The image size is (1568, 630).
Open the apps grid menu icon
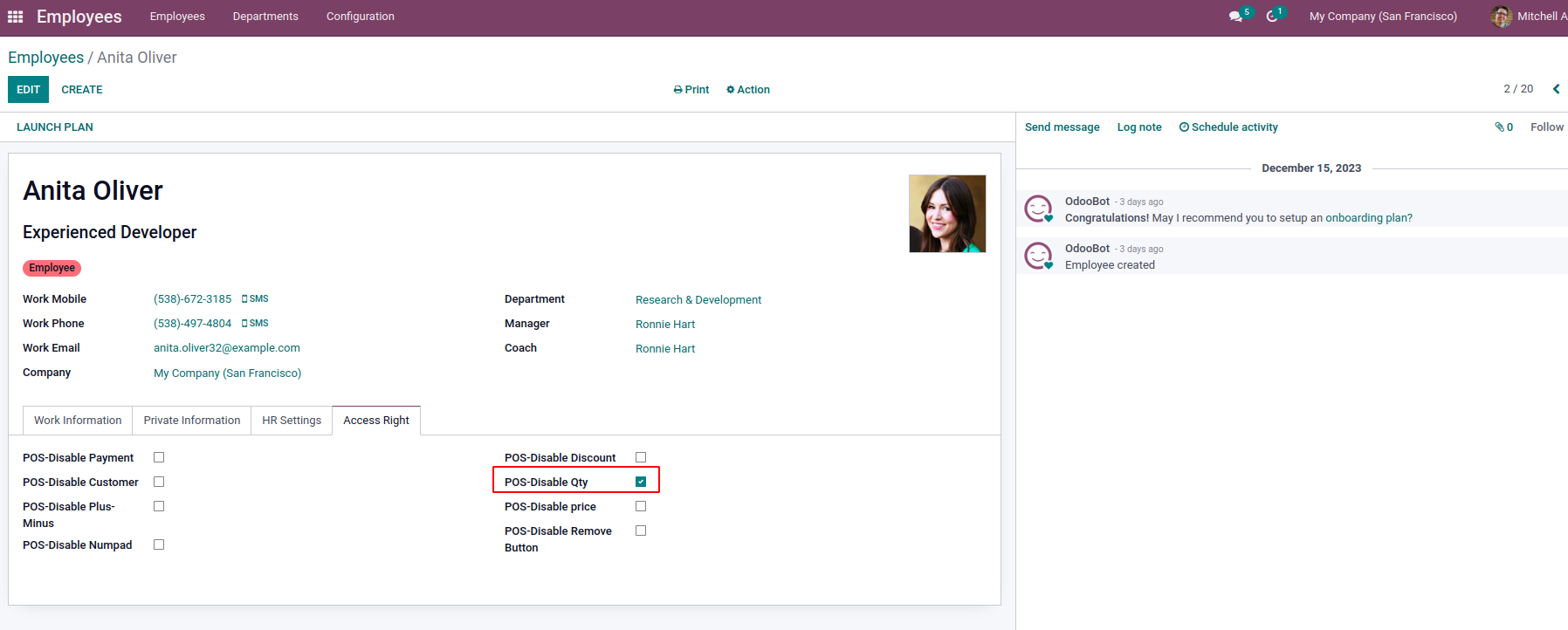[15, 17]
